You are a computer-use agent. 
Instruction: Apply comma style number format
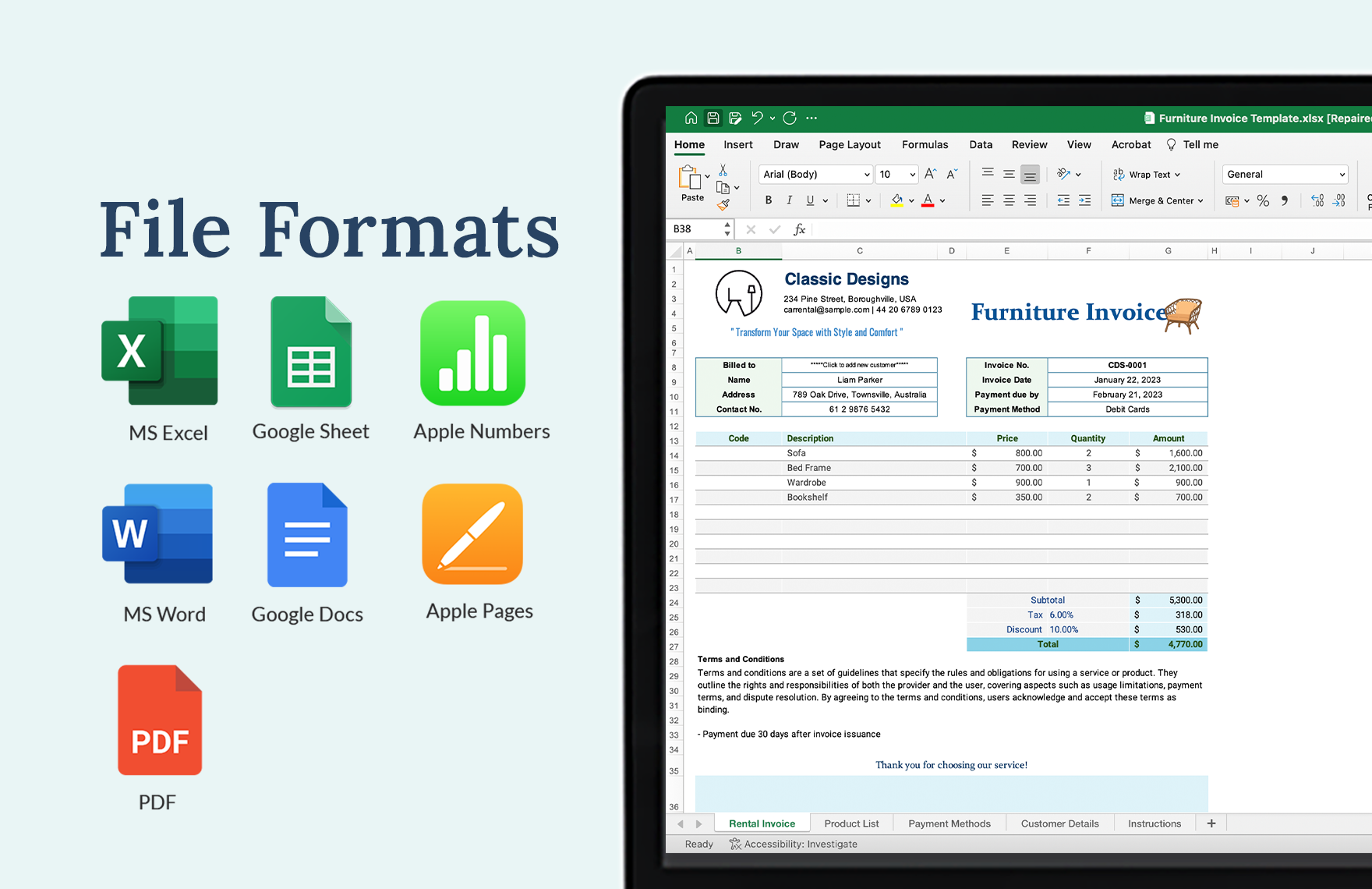[1285, 200]
